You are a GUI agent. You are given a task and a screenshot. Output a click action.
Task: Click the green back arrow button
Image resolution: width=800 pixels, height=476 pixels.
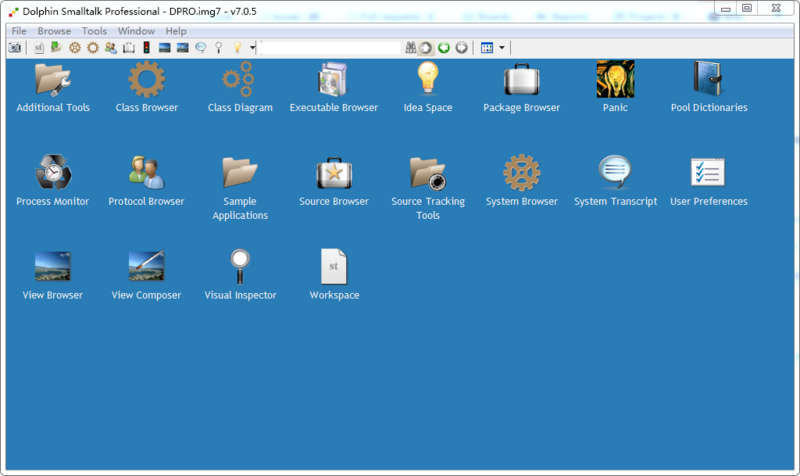click(444, 48)
